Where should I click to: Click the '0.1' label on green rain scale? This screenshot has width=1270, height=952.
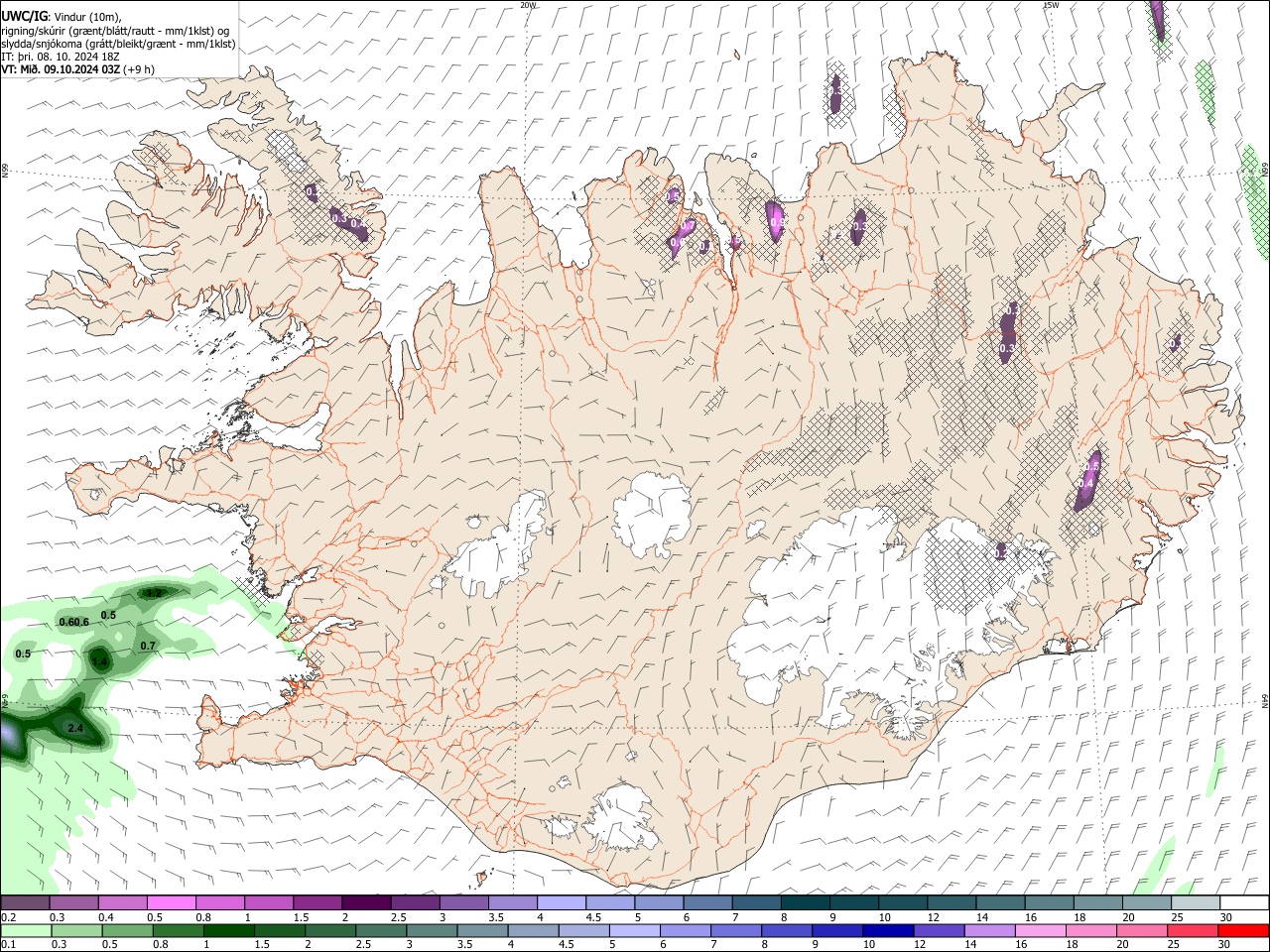pos(9,944)
